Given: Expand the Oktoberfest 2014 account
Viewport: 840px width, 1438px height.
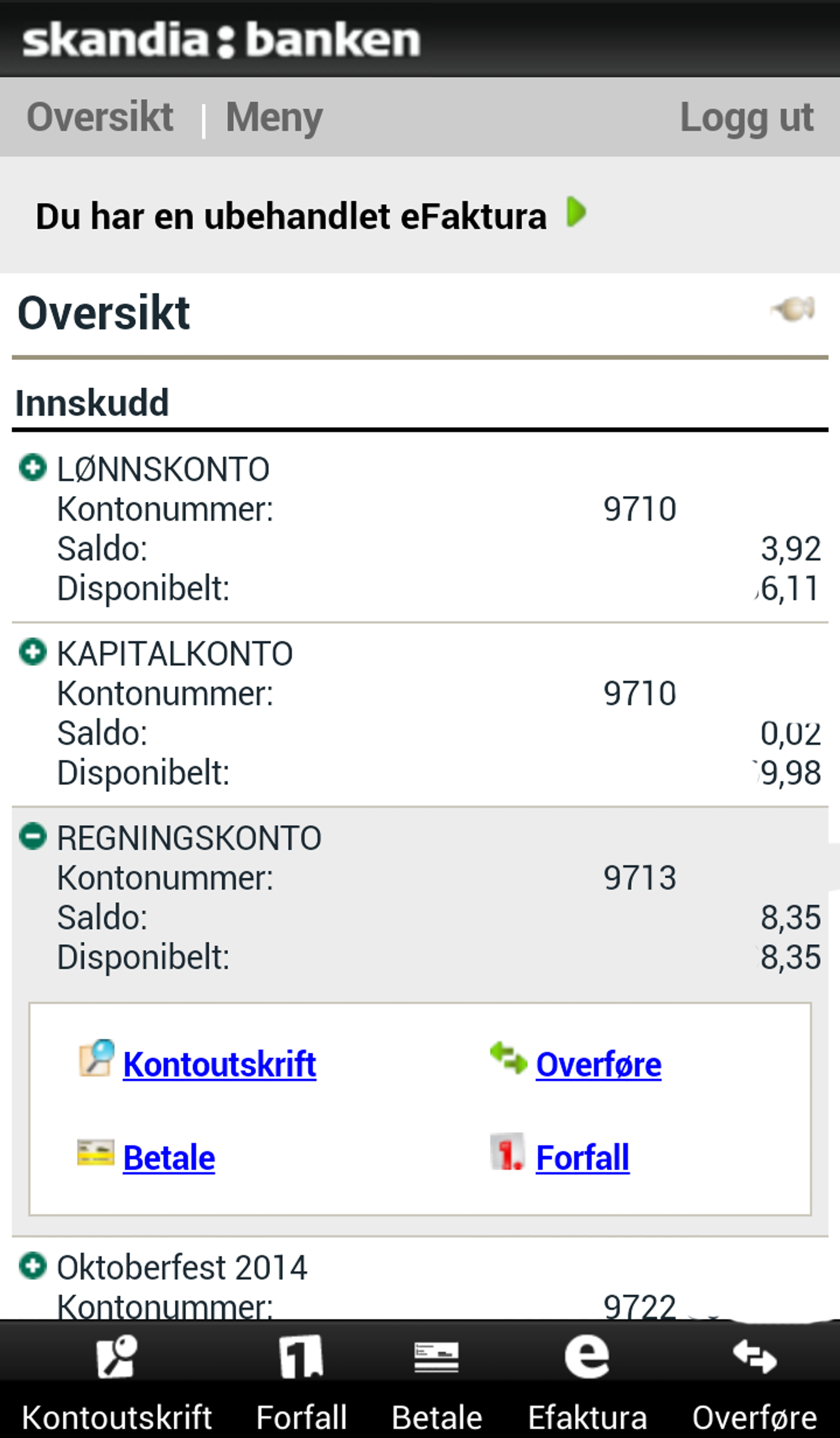Looking at the screenshot, I should pyautogui.click(x=32, y=1266).
